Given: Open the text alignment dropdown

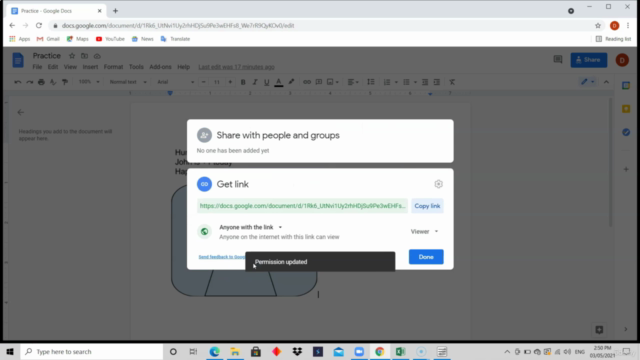Looking at the screenshot, I should 353,82.
